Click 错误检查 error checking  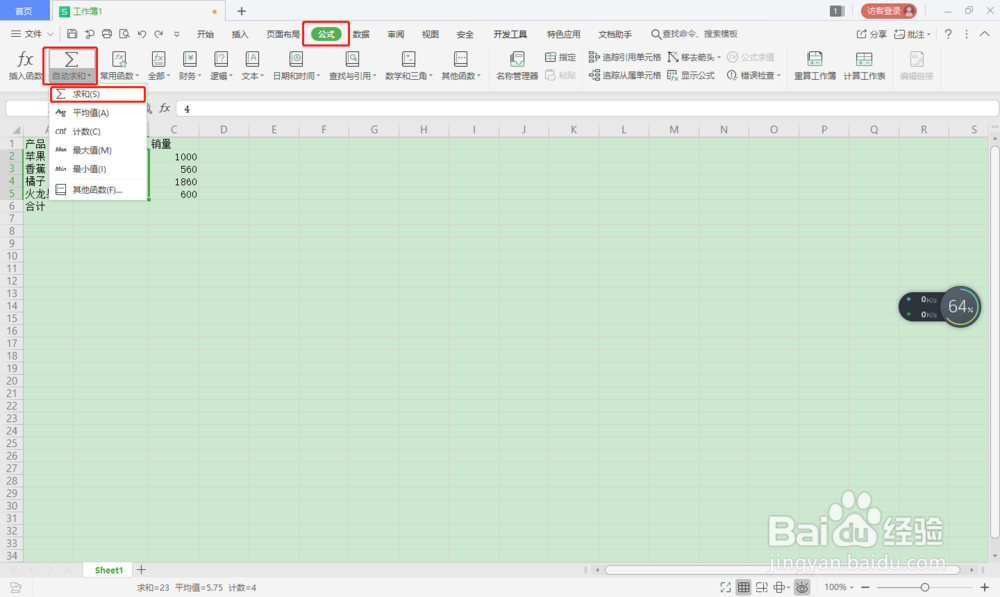[751, 75]
